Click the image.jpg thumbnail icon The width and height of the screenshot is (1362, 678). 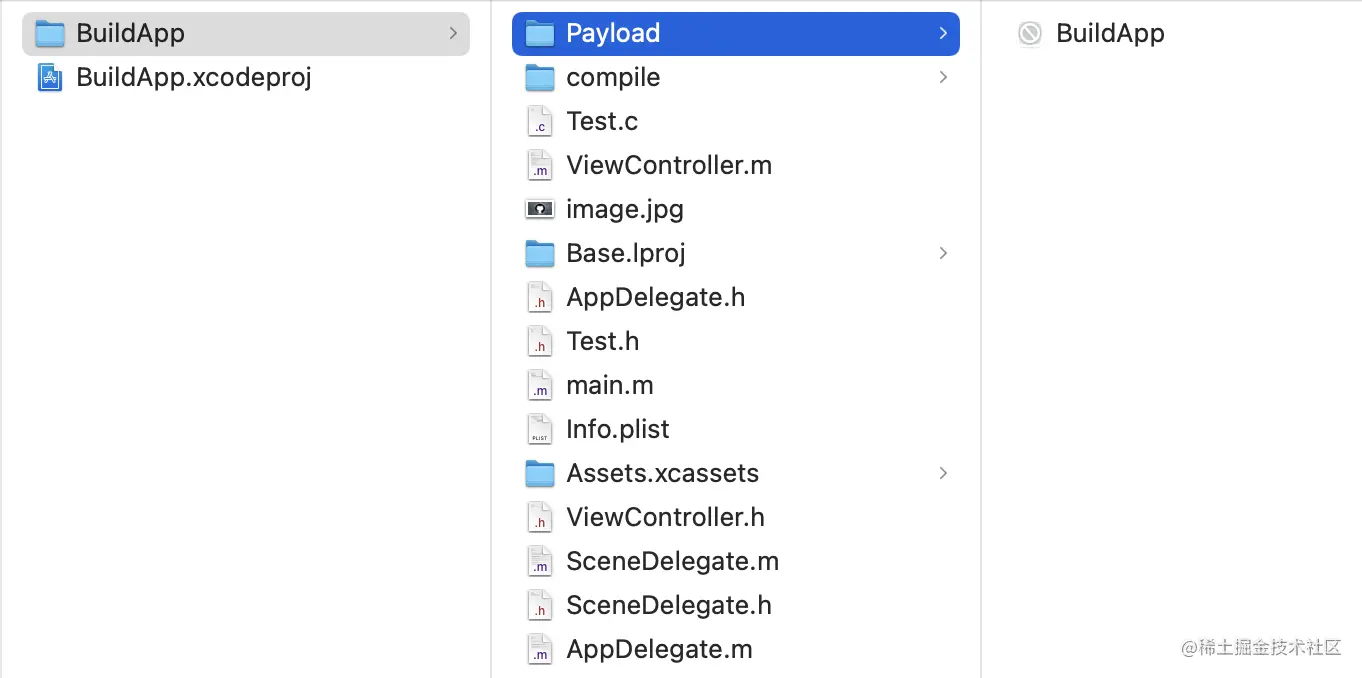click(540, 209)
